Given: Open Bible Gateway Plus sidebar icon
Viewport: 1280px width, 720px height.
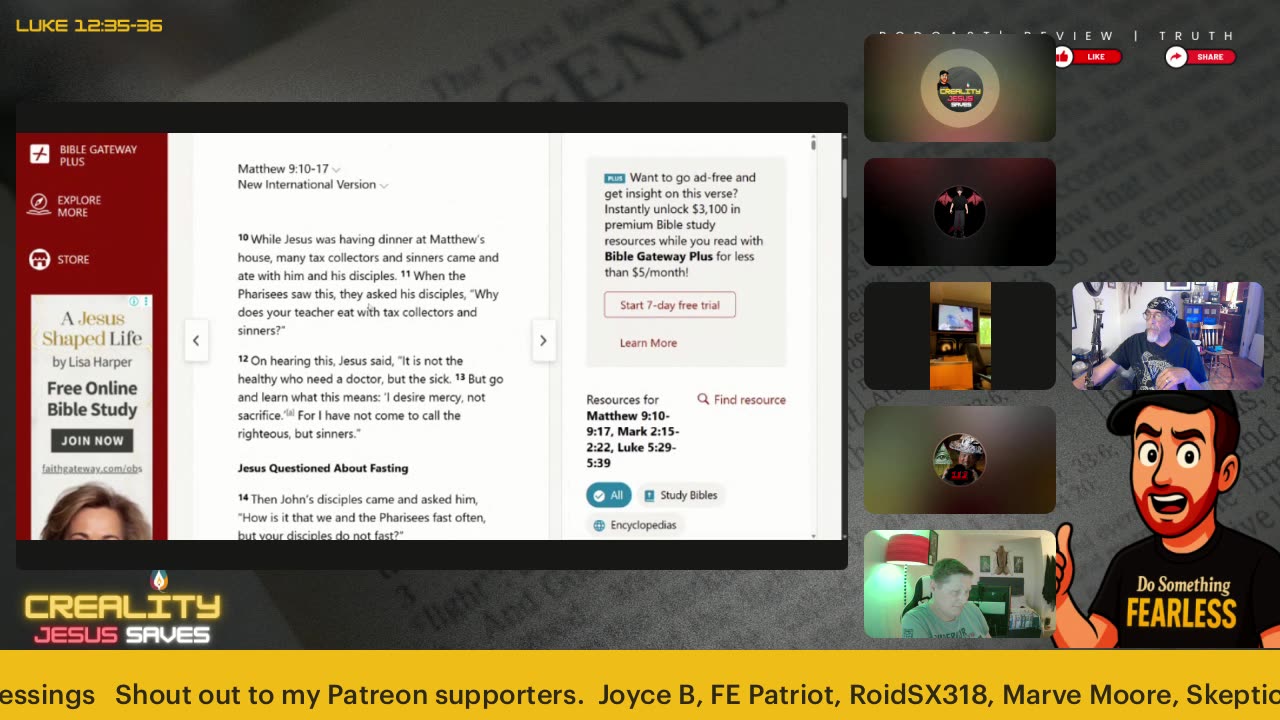Looking at the screenshot, I should [x=39, y=154].
